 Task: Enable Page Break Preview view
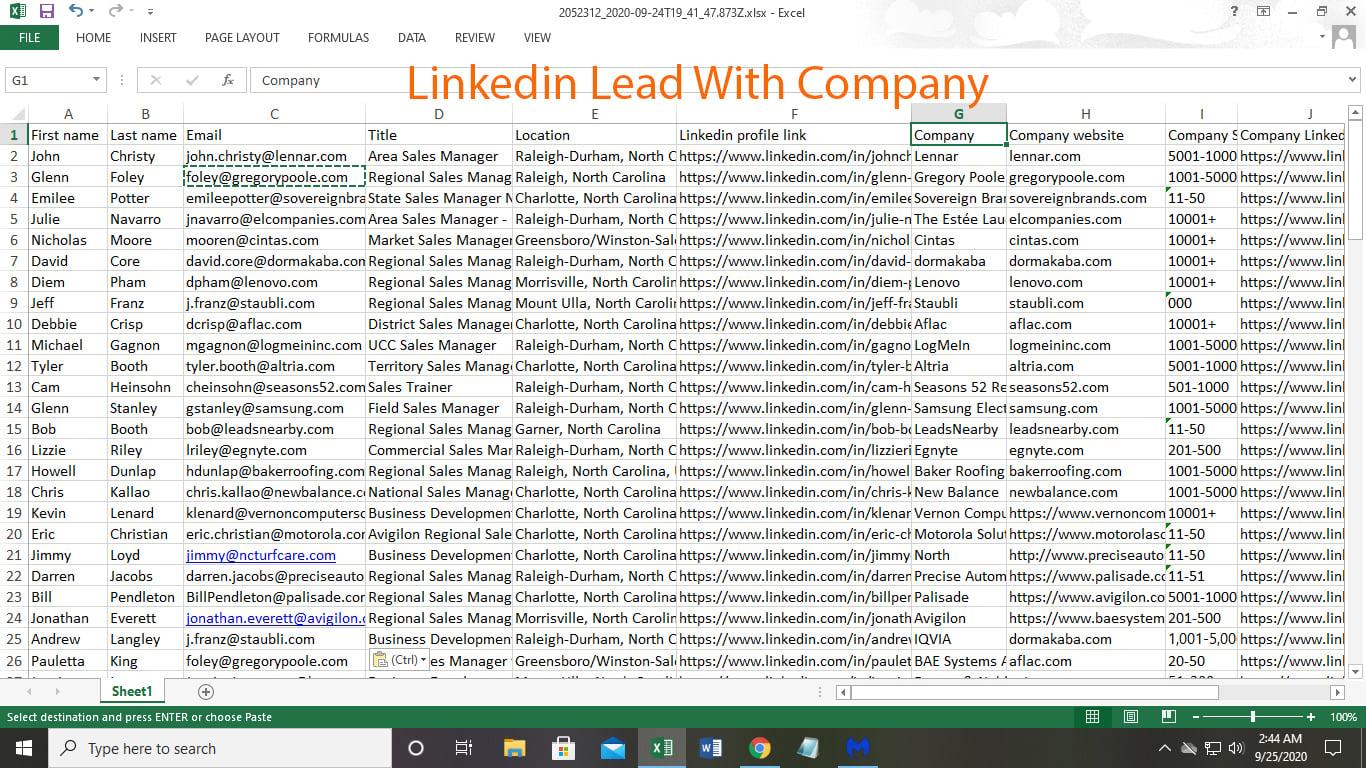pyautogui.click(x=1168, y=717)
